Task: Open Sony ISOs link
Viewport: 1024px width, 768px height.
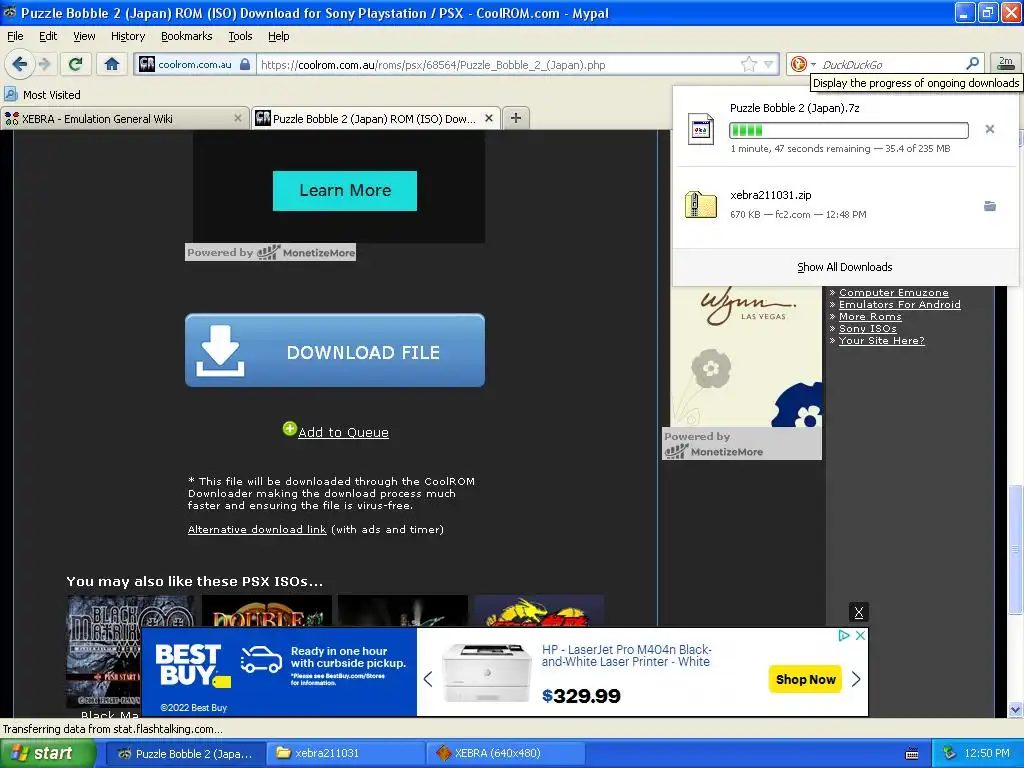Action: [867, 328]
